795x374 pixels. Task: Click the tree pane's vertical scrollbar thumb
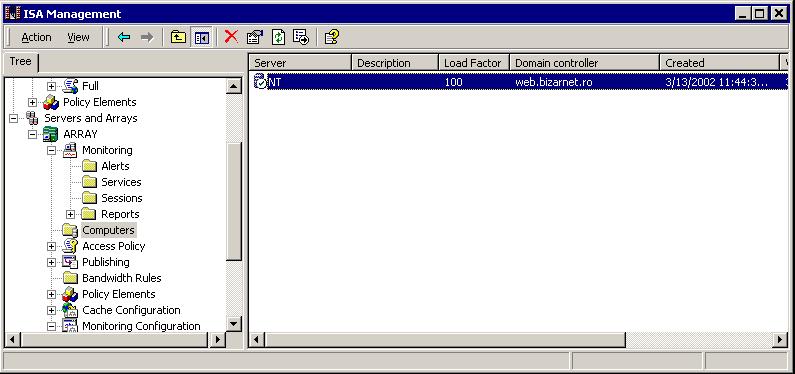[234, 201]
